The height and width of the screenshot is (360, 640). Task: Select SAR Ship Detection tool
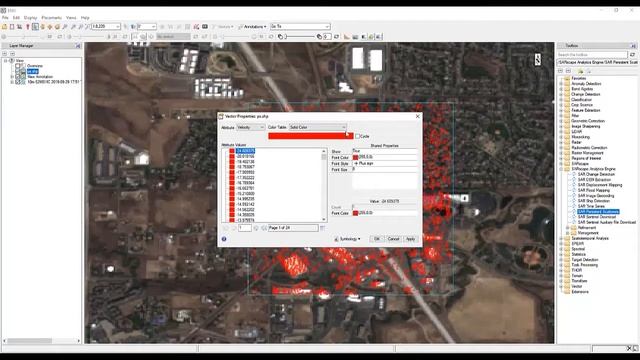pyautogui.click(x=593, y=201)
